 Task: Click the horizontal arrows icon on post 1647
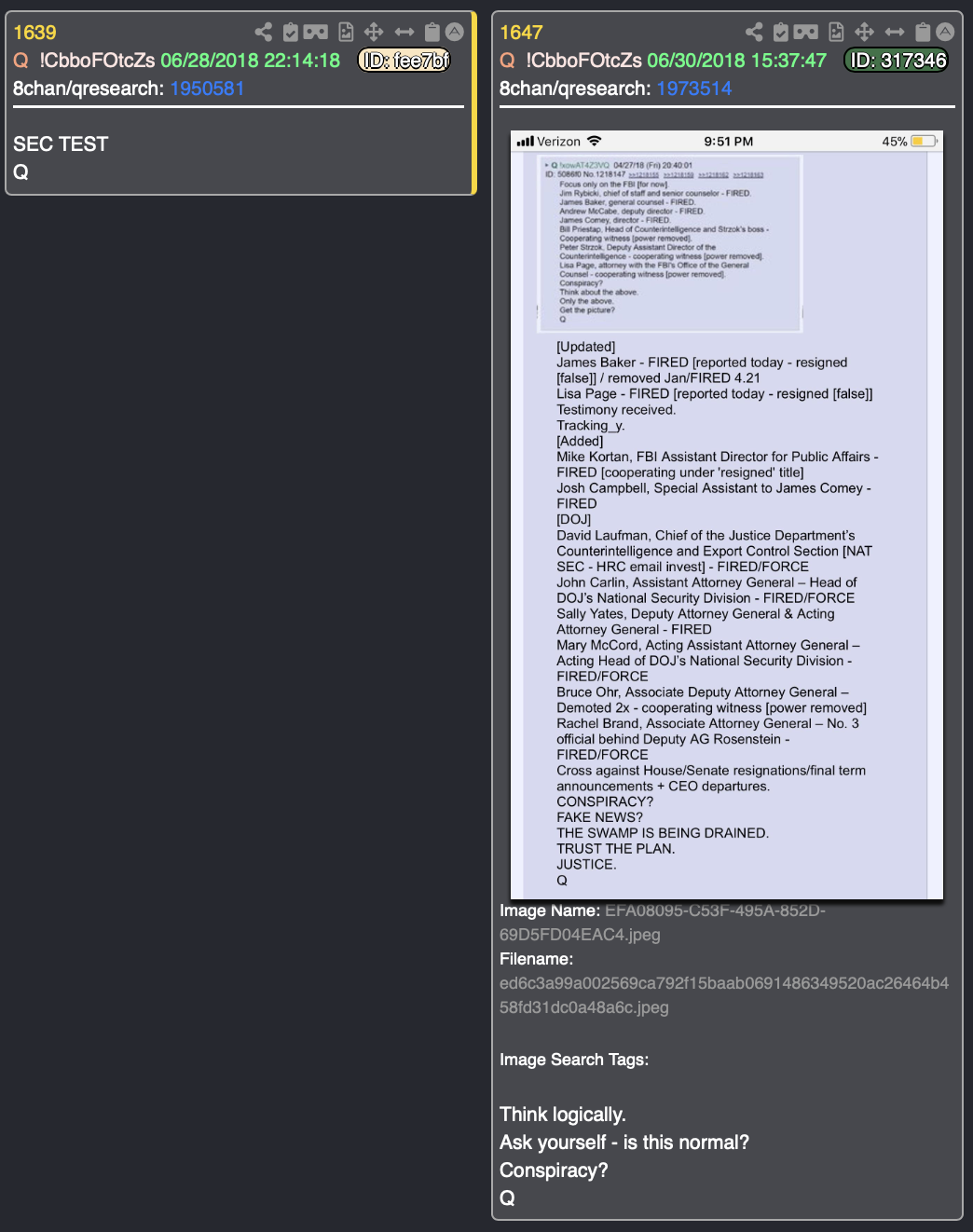coord(895,33)
